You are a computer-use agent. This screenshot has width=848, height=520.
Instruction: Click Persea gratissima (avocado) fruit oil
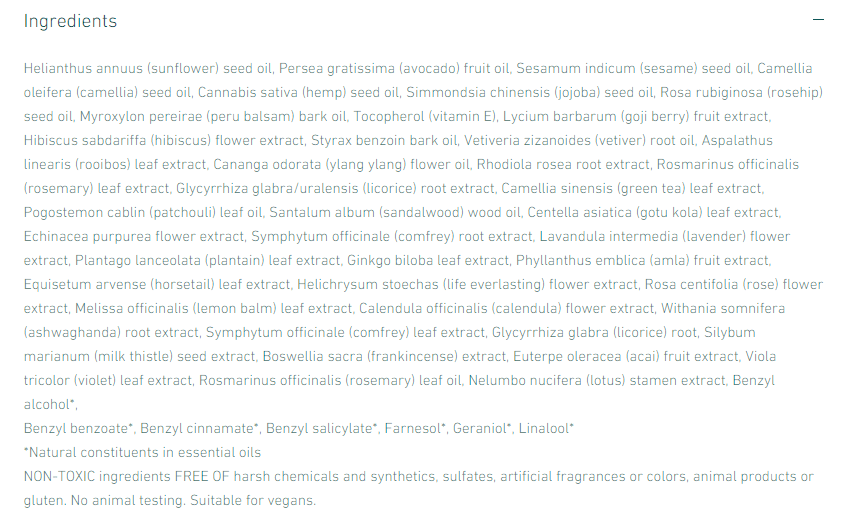(x=395, y=68)
